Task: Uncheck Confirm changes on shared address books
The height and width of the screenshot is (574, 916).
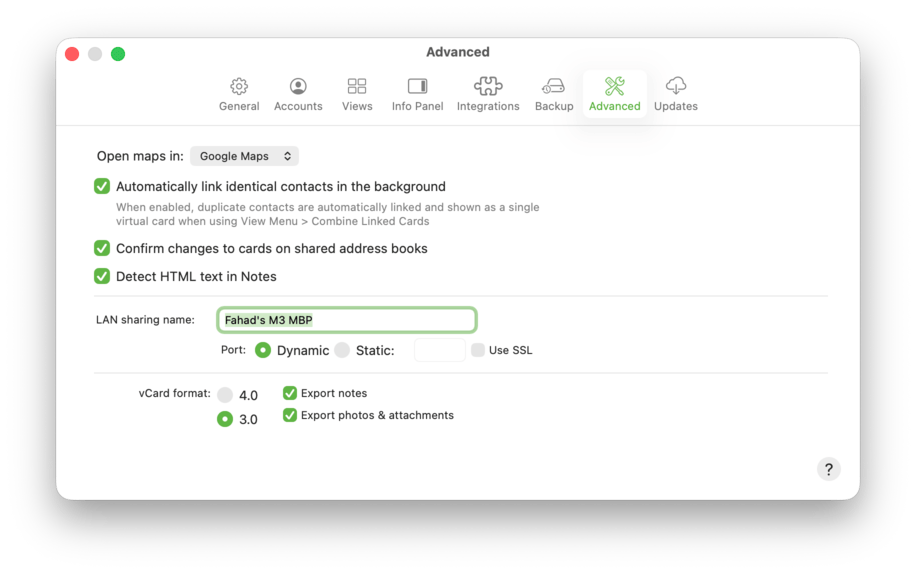Action: point(102,248)
